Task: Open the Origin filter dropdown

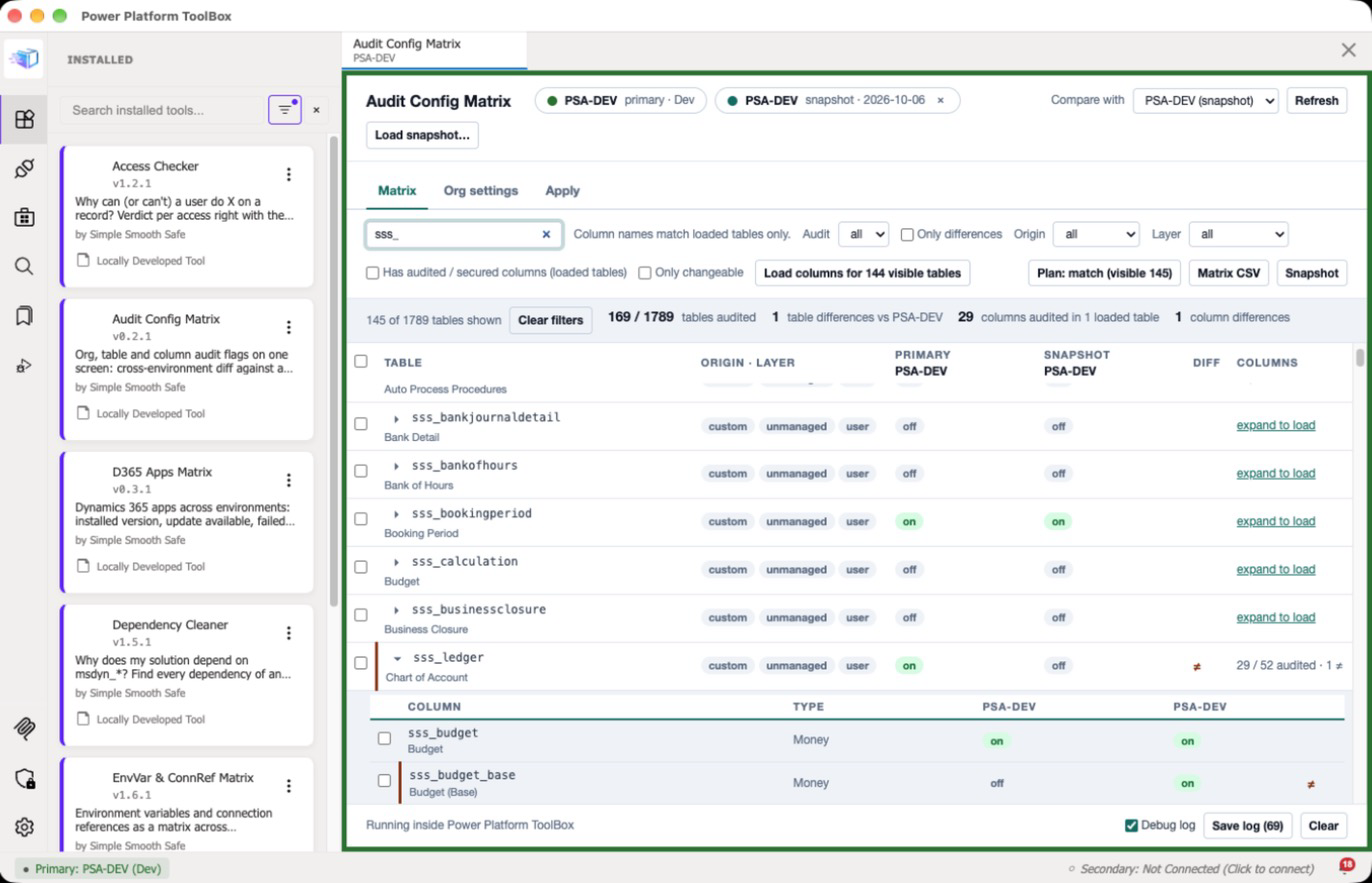Action: pyautogui.click(x=1096, y=234)
